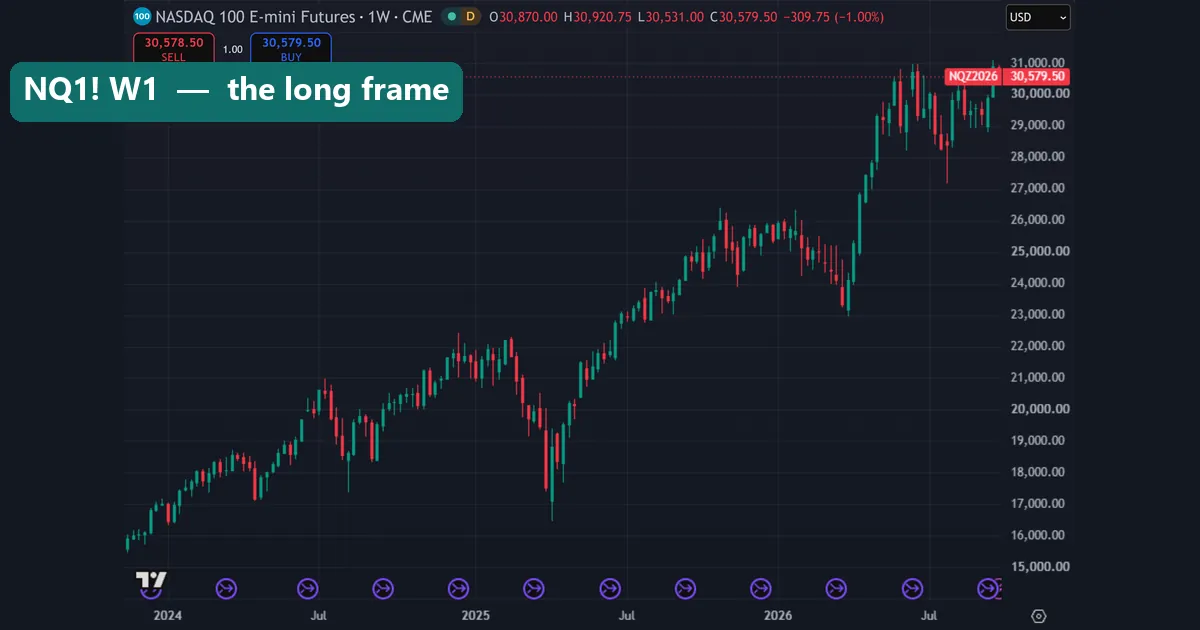Click the 27,000.00 price axis label
1200x630 pixels.
[1040, 188]
